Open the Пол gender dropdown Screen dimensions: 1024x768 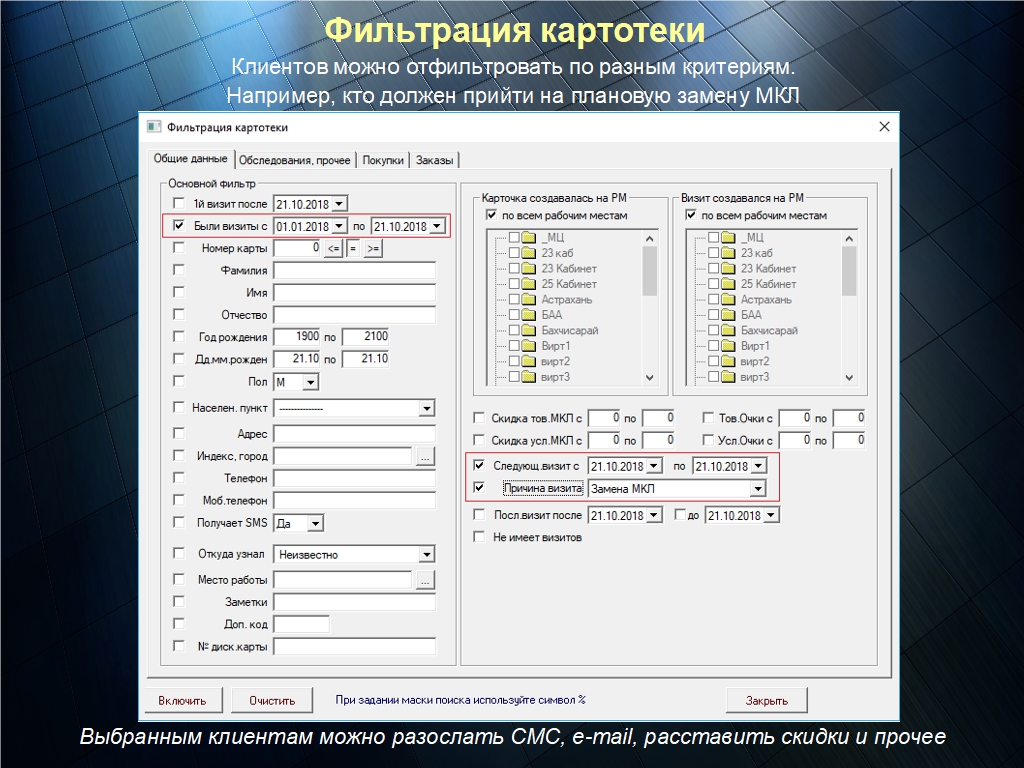(x=310, y=382)
